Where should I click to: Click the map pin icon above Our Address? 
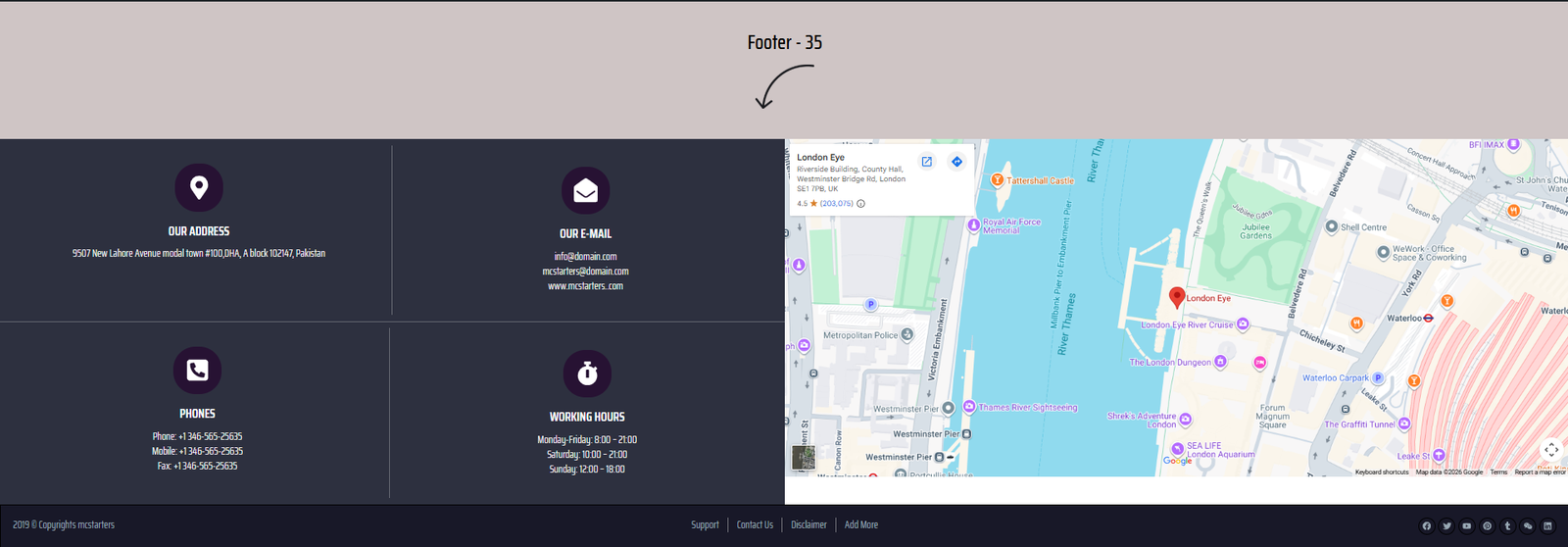tap(199, 187)
